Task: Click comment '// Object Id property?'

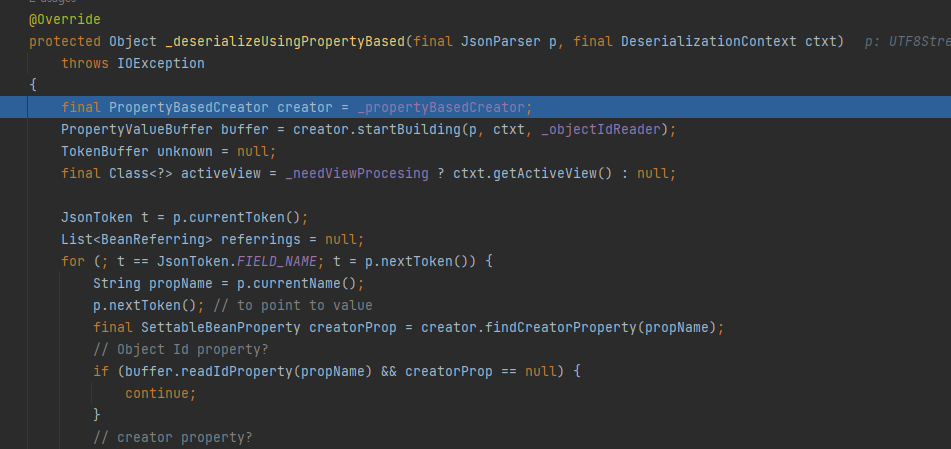Action: 181,349
